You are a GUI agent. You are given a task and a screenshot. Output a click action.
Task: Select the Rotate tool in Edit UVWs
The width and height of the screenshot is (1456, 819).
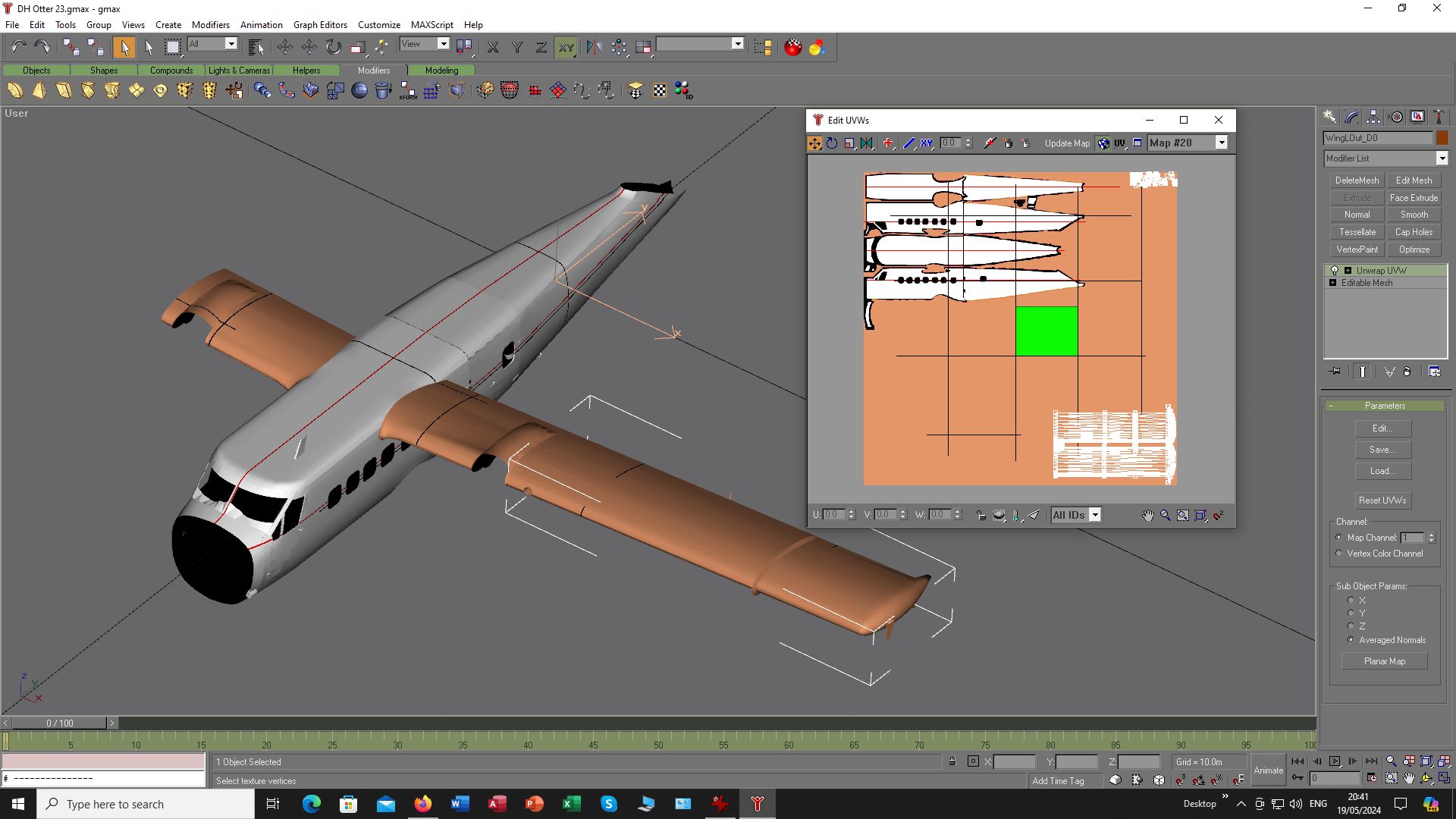coord(832,143)
